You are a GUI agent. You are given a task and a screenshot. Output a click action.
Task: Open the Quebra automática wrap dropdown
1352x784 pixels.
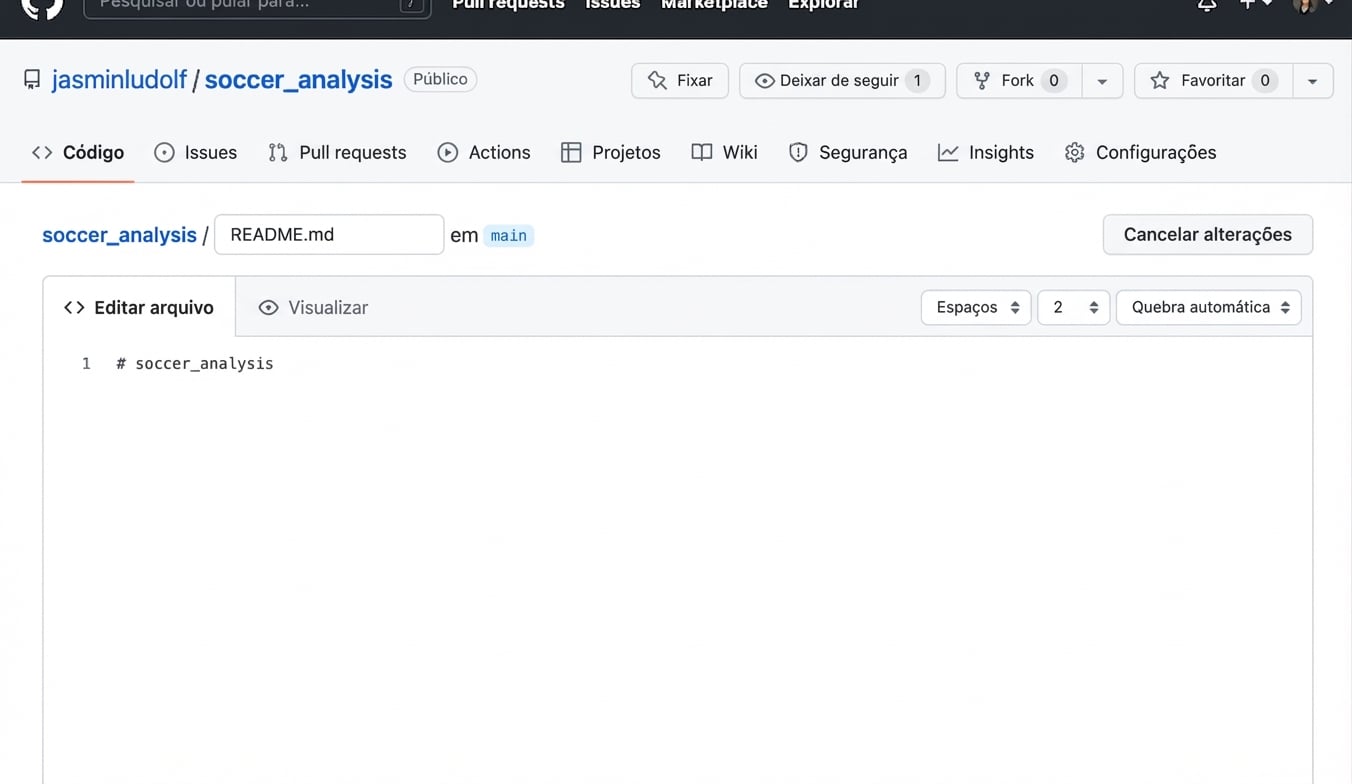(1209, 308)
